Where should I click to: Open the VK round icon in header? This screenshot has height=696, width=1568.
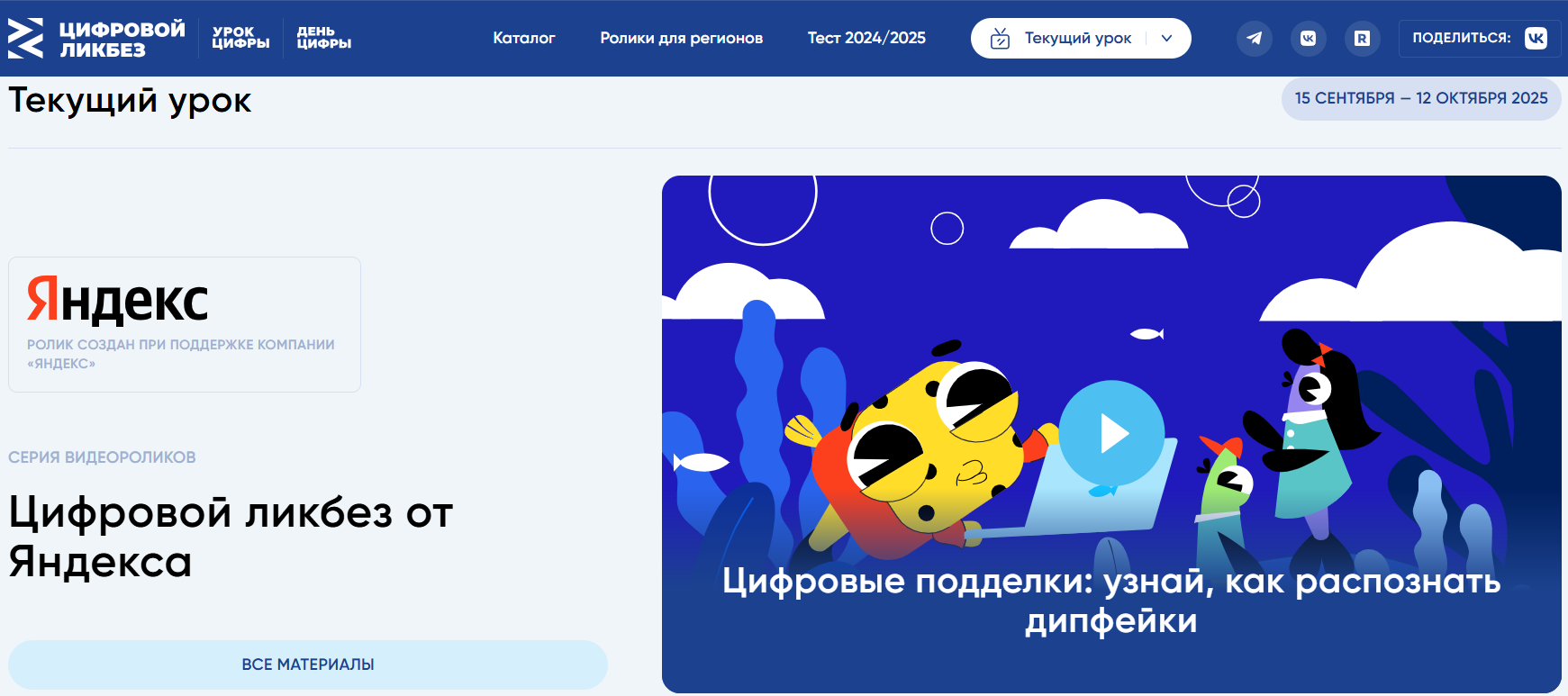(x=1308, y=39)
